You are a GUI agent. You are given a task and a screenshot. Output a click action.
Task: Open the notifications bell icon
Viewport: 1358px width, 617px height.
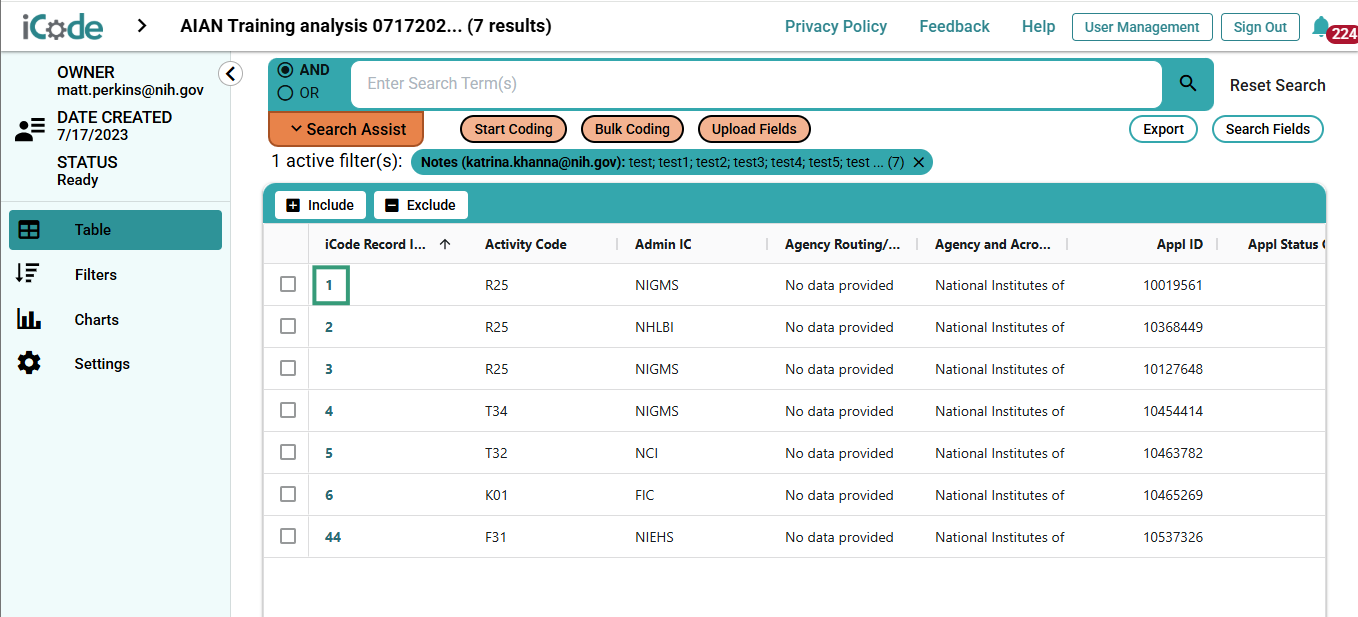point(1320,27)
